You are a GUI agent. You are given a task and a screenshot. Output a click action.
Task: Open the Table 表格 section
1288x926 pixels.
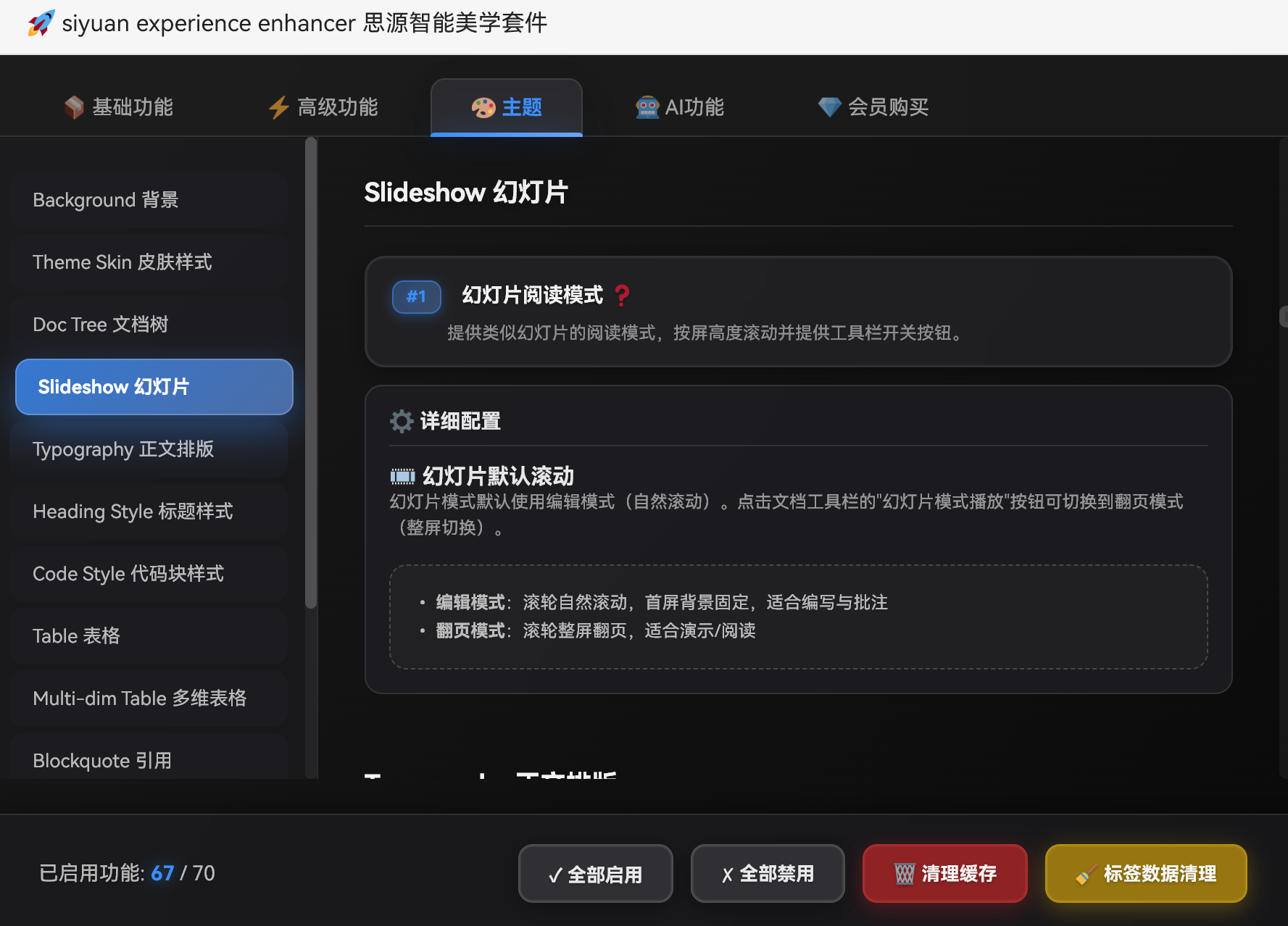point(149,636)
